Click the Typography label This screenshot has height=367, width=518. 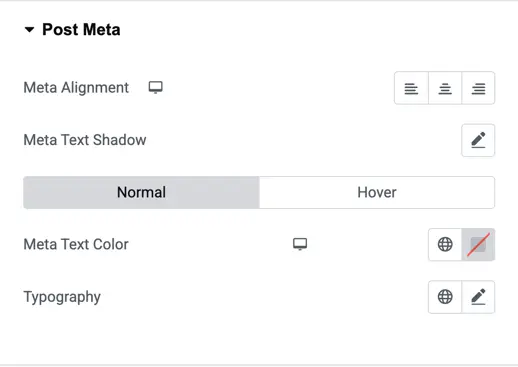pyautogui.click(x=62, y=297)
